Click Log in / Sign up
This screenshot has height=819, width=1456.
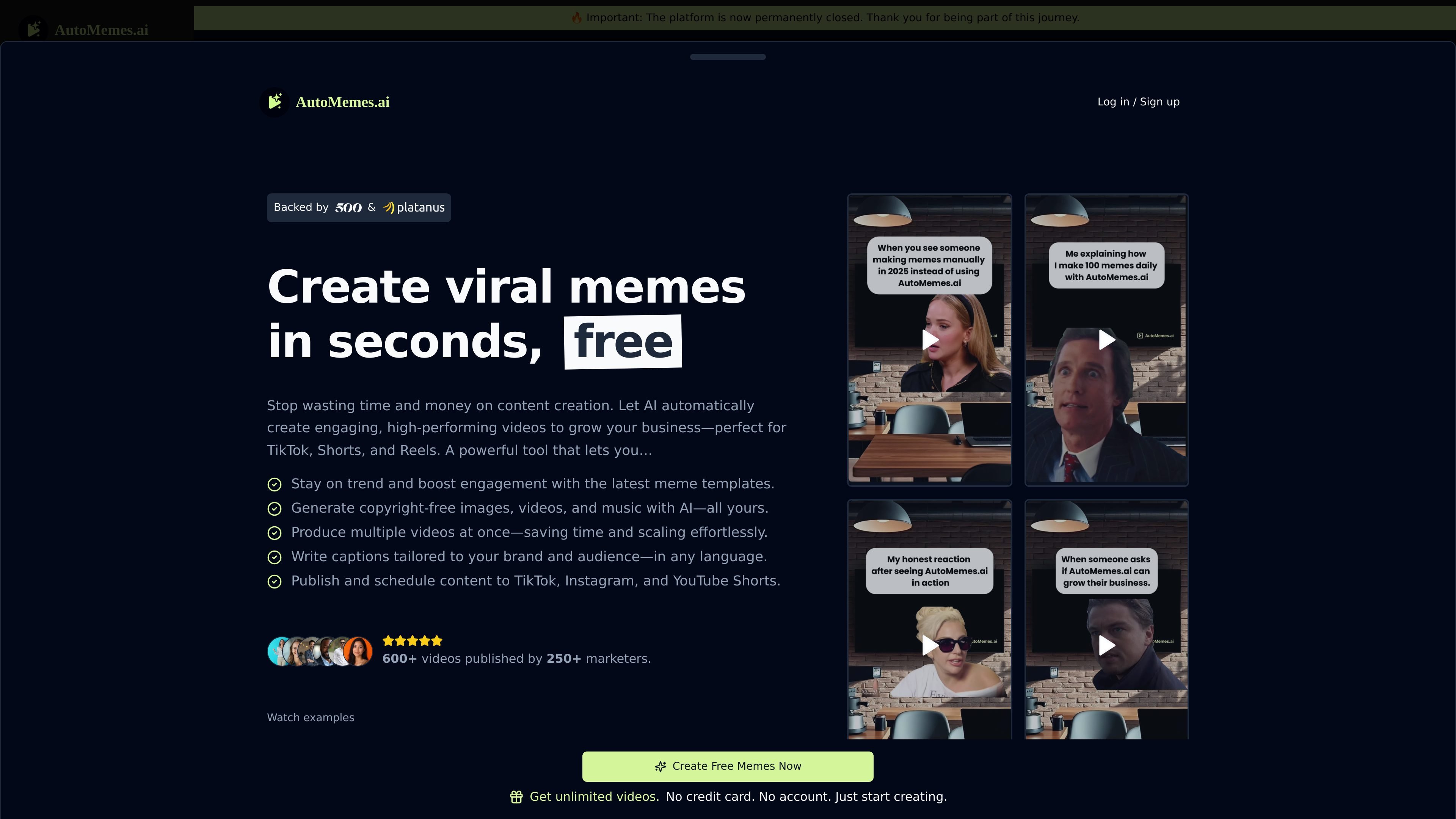[x=1138, y=102]
